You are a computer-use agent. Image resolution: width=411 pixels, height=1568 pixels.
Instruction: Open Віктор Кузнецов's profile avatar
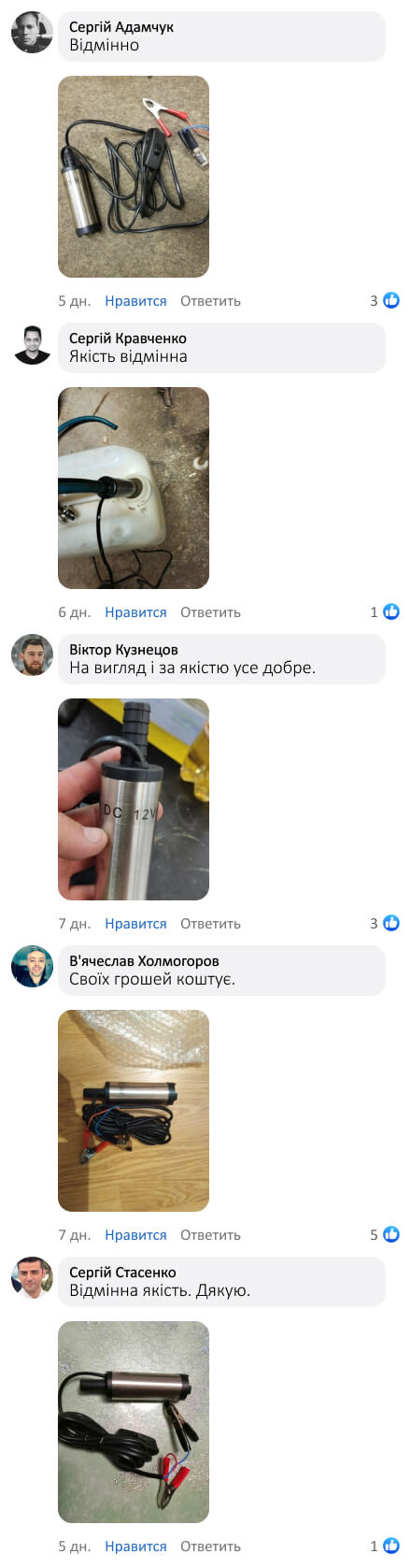coord(32,655)
